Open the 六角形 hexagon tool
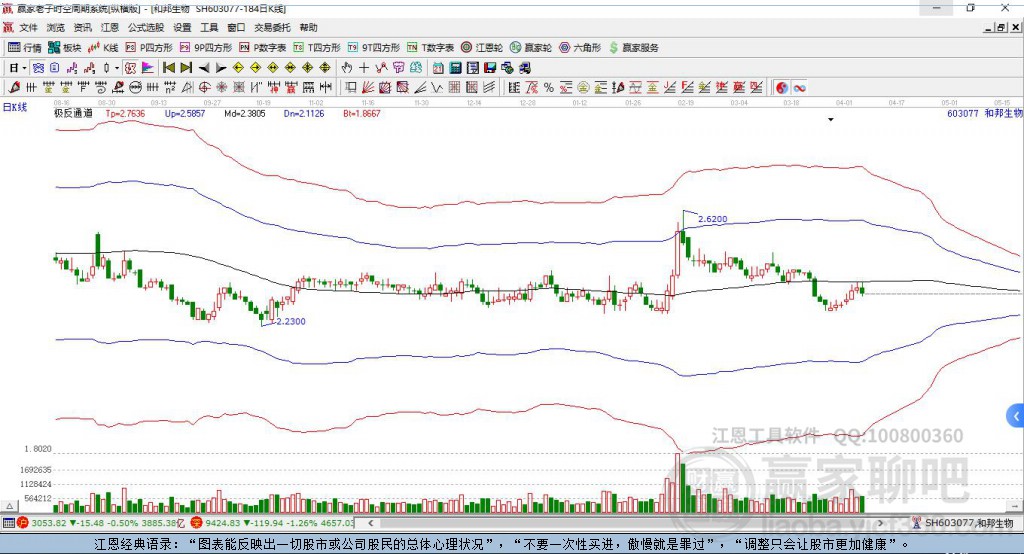 tap(580, 48)
